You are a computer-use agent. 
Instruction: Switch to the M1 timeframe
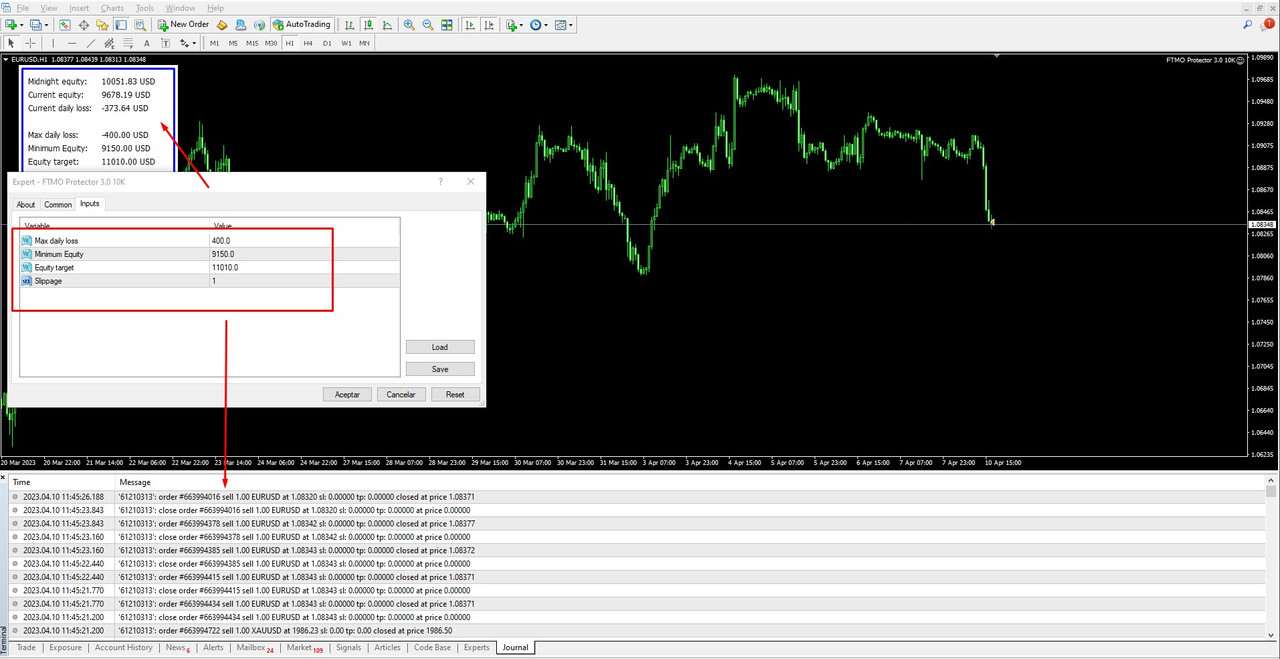tap(214, 43)
